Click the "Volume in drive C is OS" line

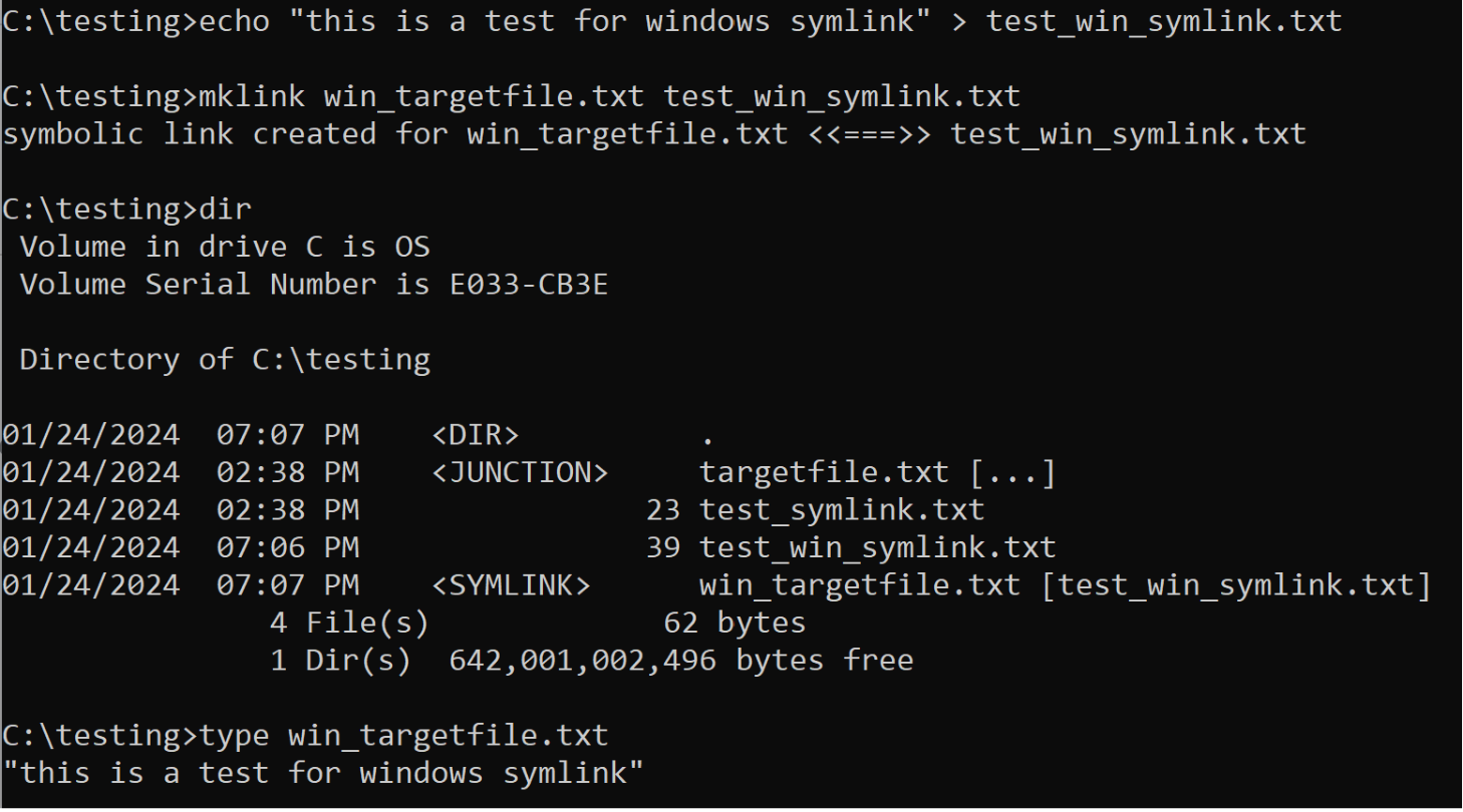pyautogui.click(x=224, y=247)
